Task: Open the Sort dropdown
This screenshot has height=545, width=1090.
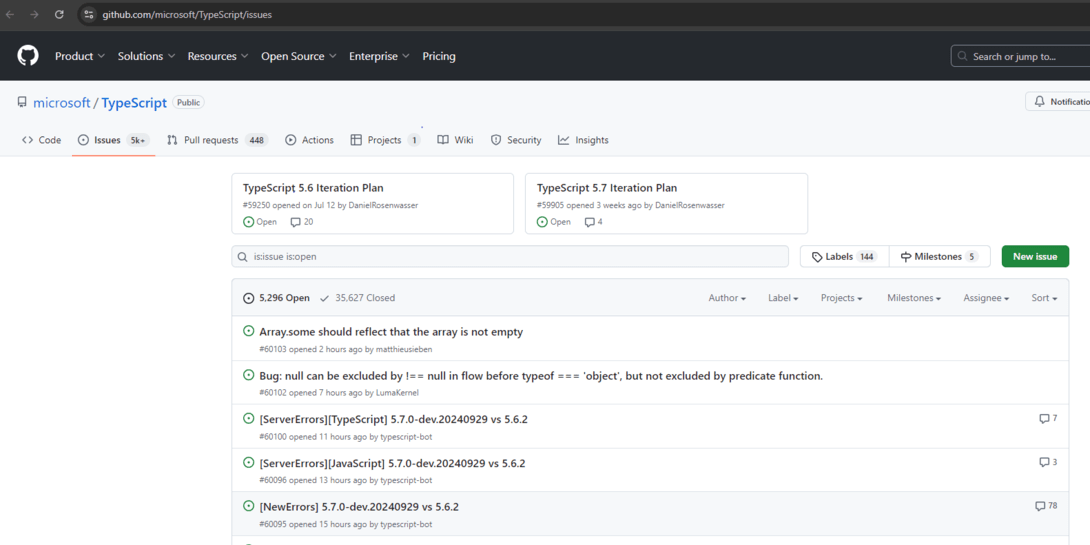Action: [1044, 298]
